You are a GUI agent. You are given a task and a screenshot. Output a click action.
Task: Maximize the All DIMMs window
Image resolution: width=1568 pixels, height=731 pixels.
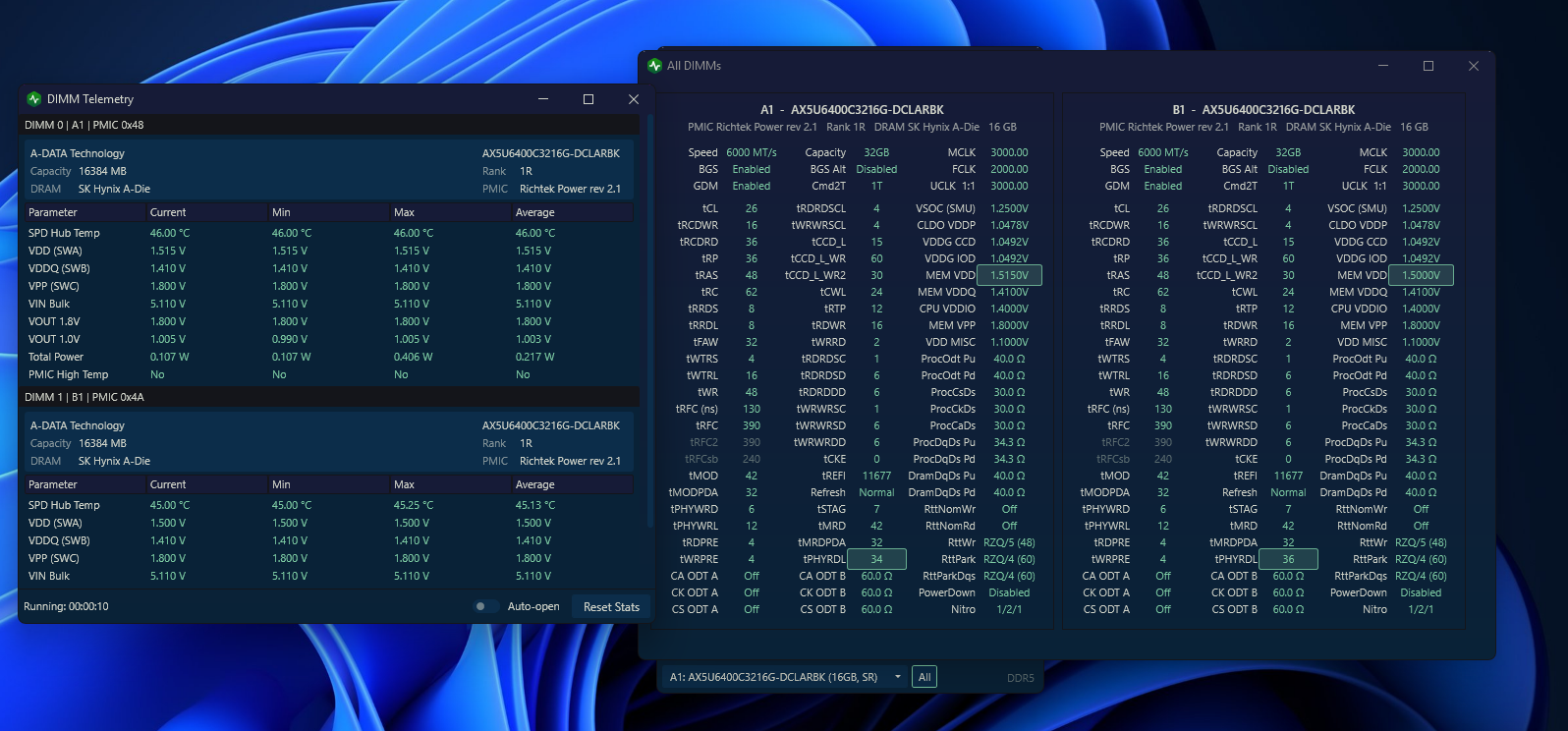(1428, 66)
